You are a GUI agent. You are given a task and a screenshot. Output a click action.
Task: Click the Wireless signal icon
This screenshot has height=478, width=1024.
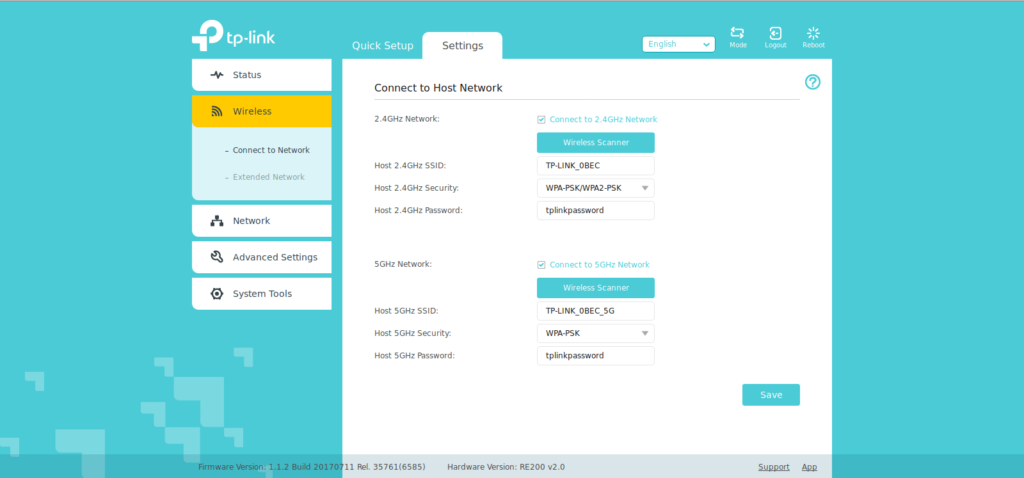coord(217,112)
